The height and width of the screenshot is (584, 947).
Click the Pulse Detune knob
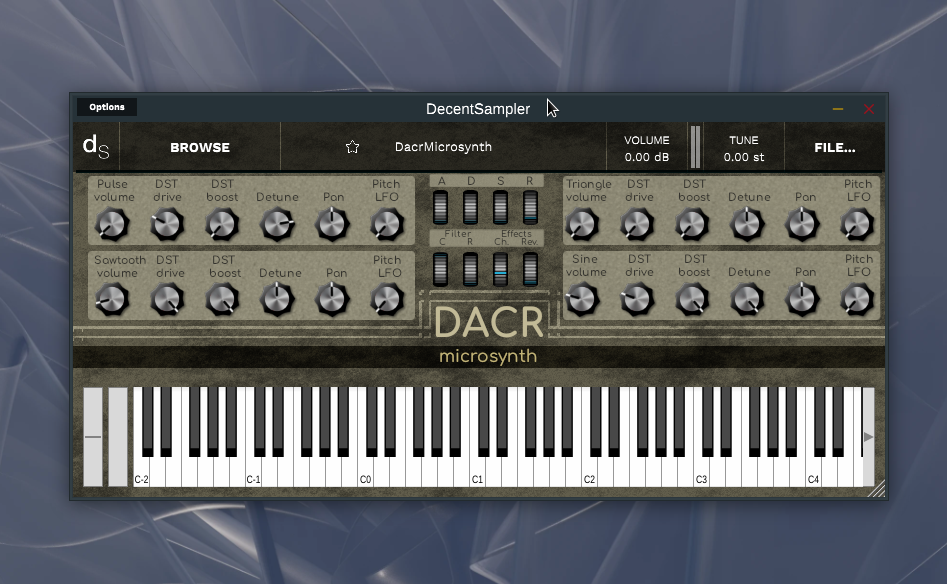coord(277,224)
